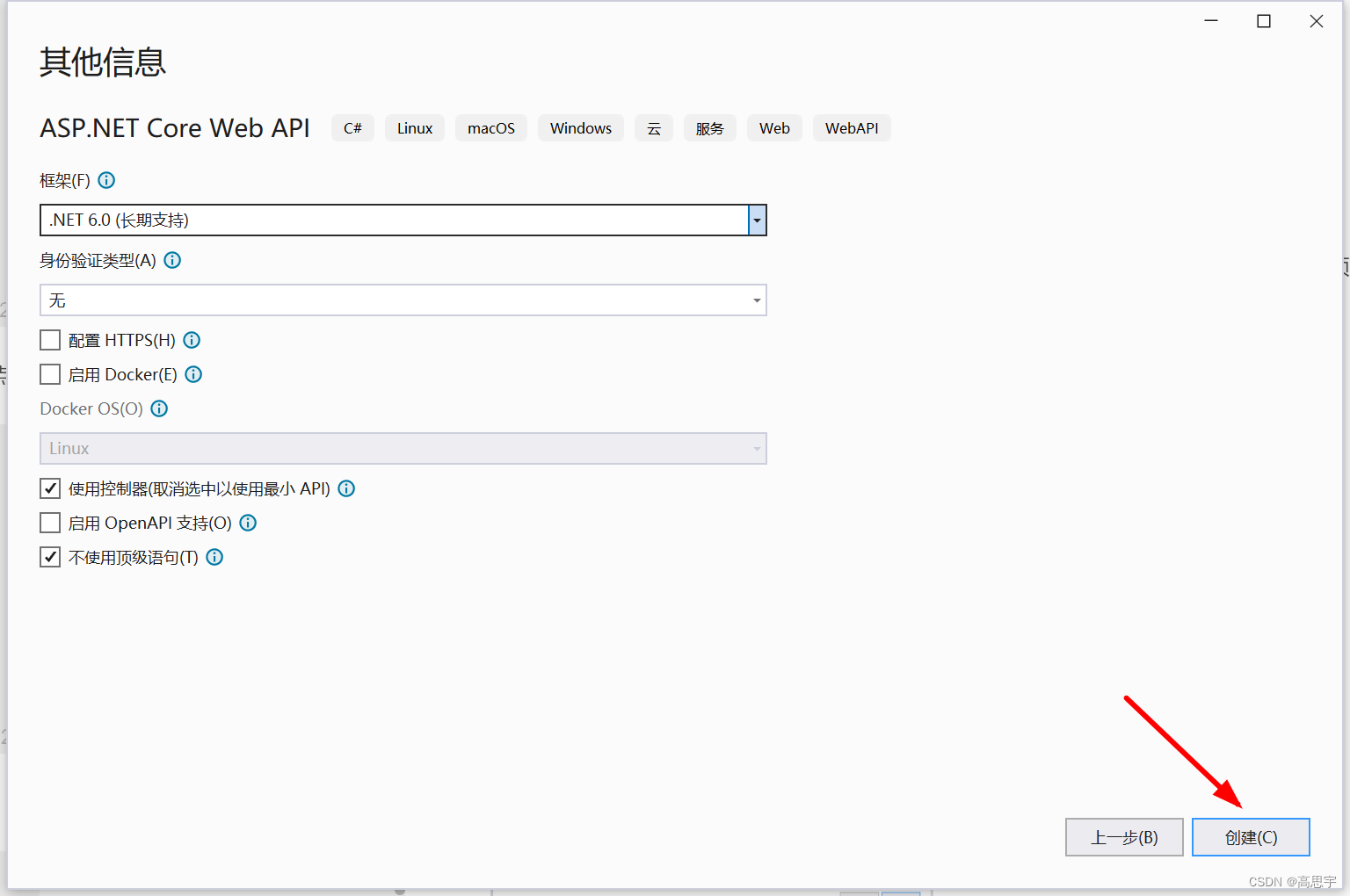Click the Windows tag label
This screenshot has height=896, width=1350.
pos(581,128)
